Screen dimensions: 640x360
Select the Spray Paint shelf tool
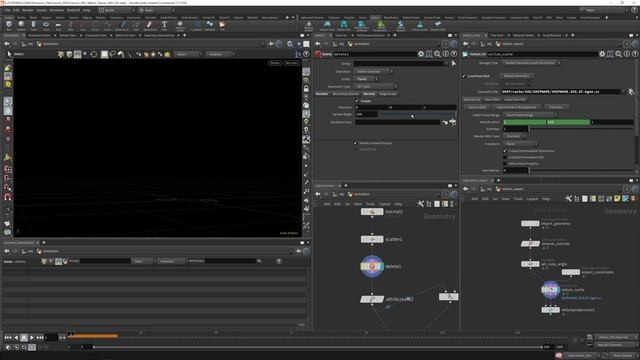pyautogui.click(x=150, y=26)
